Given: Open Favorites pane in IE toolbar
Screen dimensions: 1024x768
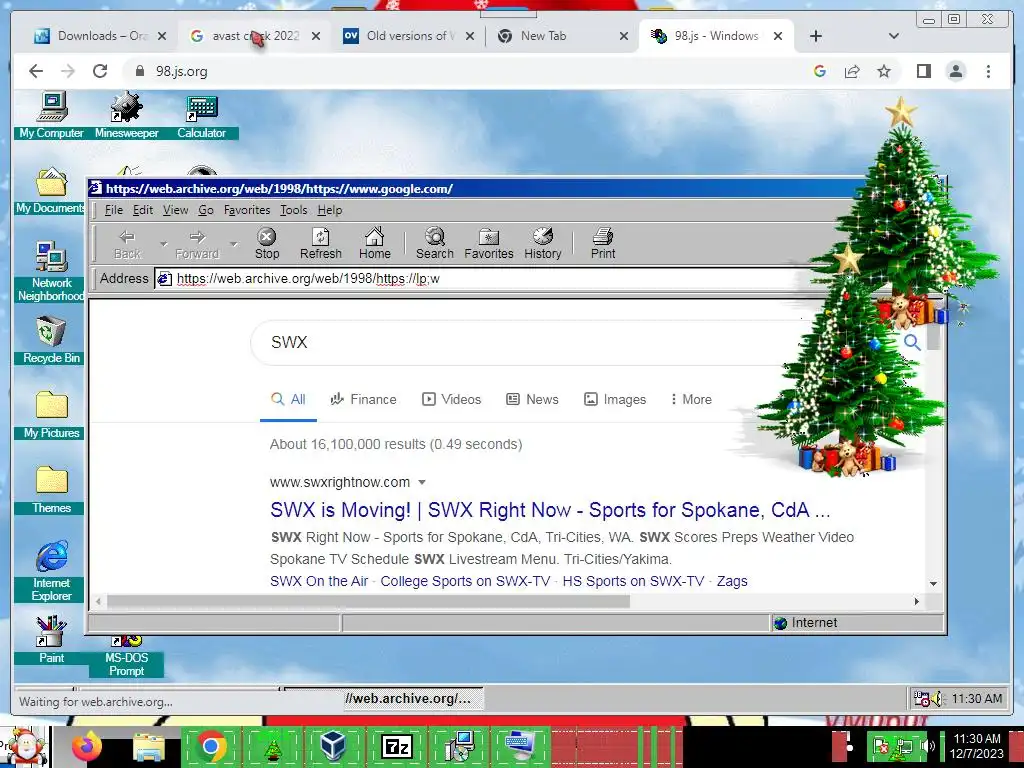Looking at the screenshot, I should click(x=488, y=244).
